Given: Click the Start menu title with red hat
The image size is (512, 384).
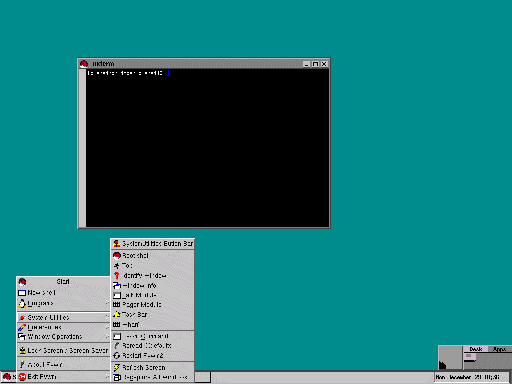Looking at the screenshot, I should click(x=63, y=282).
